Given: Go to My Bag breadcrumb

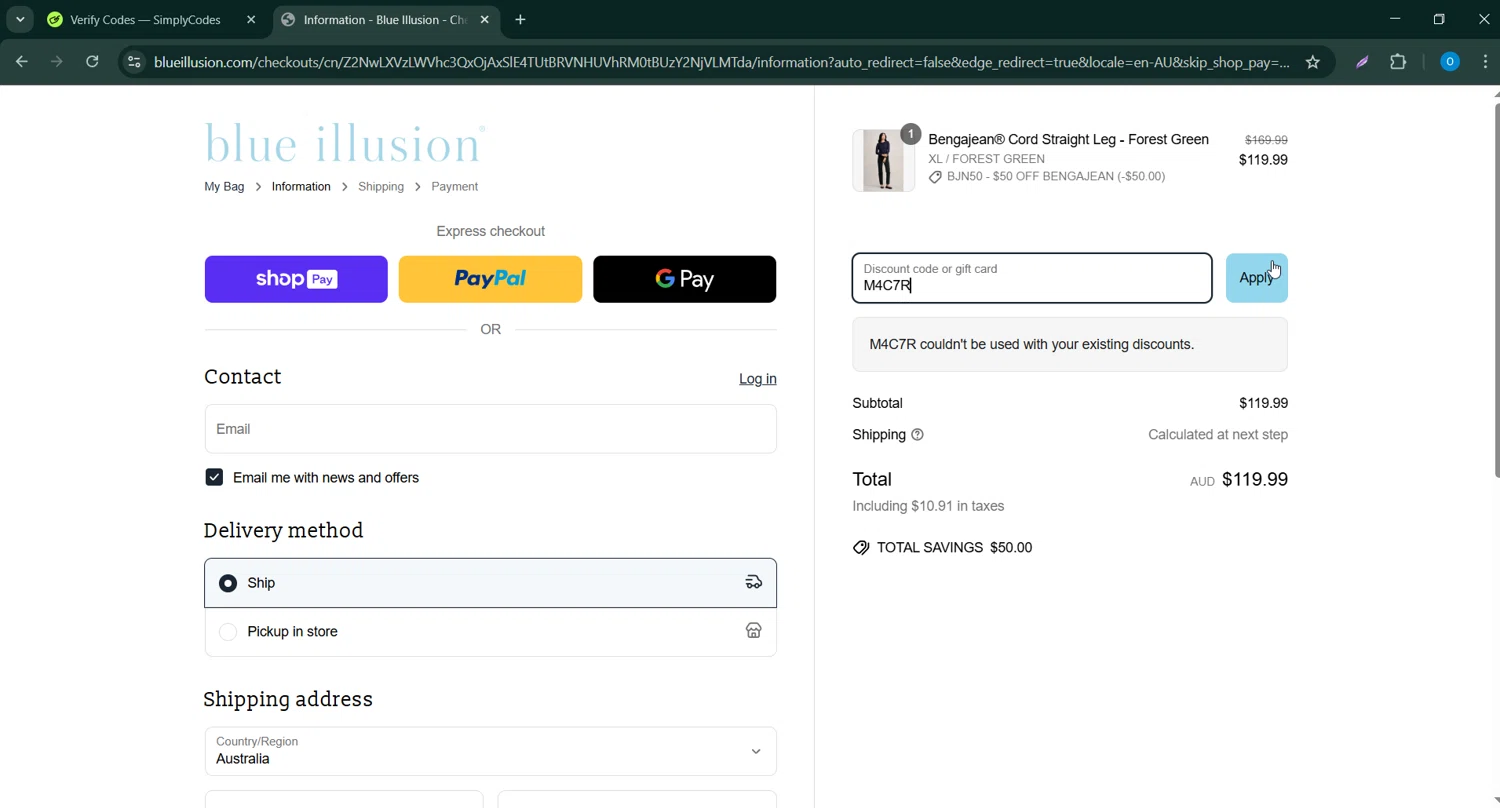Looking at the screenshot, I should coord(224,187).
